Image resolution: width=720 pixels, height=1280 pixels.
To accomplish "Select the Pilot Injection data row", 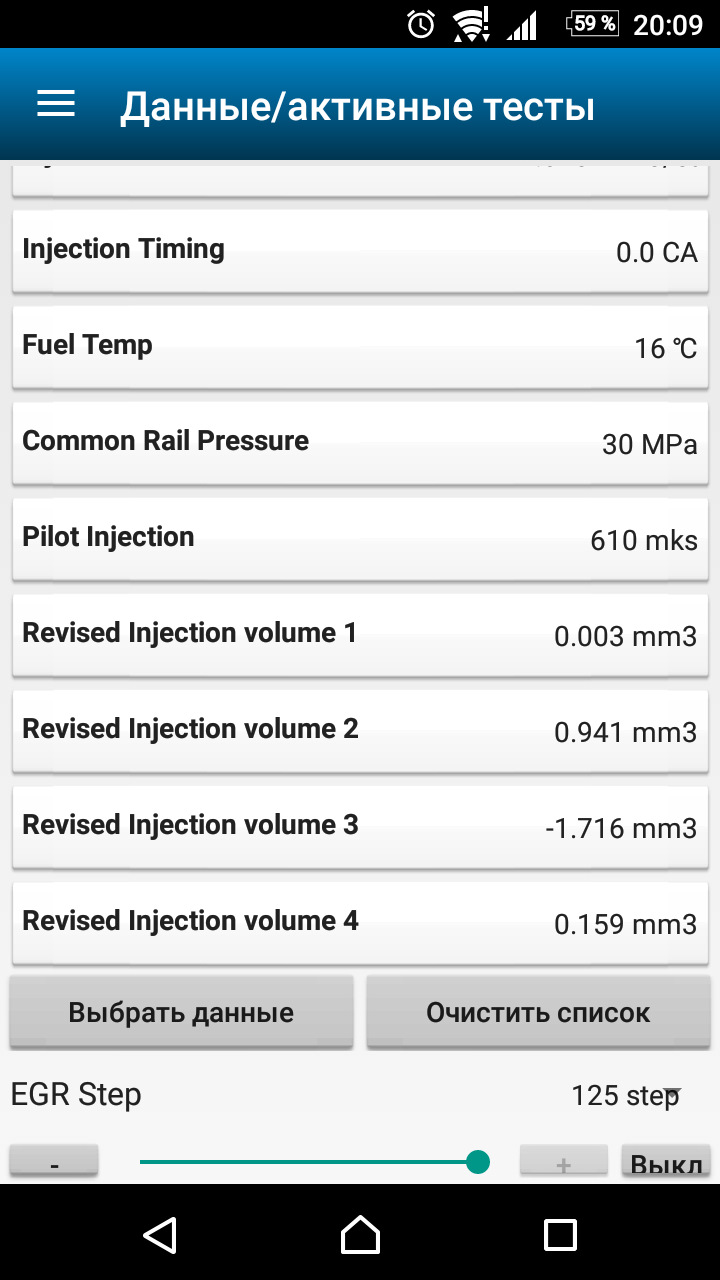I will 360,538.
